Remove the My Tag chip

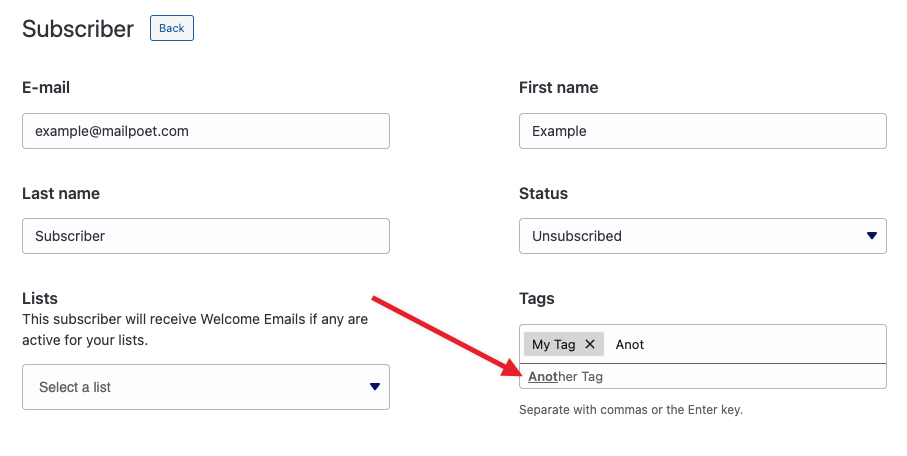pos(590,344)
